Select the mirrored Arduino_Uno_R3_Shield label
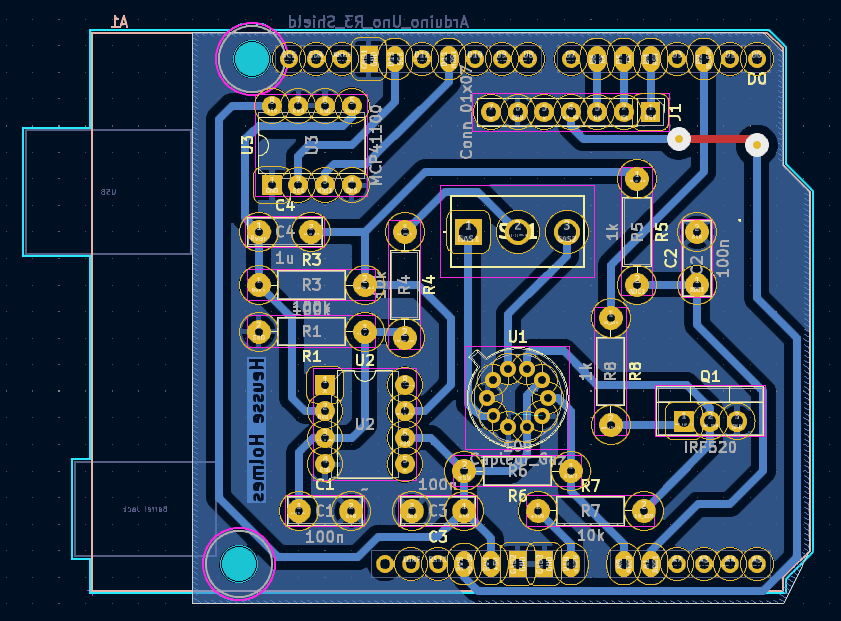The width and height of the screenshot is (841, 621). tap(378, 22)
